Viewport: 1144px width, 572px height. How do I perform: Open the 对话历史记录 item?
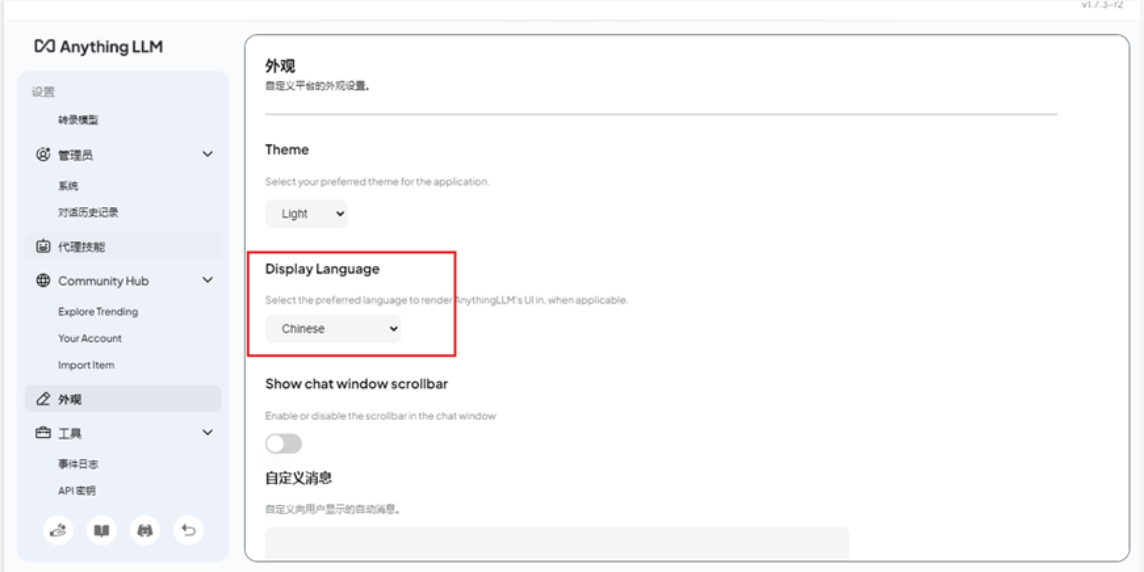pos(88,213)
